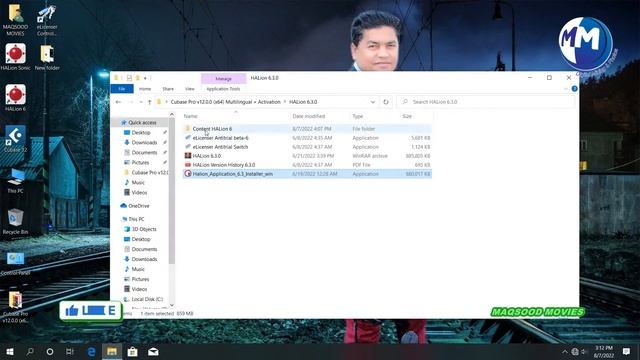Select HALion Version History 6.3.0 PDF
This screenshot has height=360, width=640.
[307, 165]
